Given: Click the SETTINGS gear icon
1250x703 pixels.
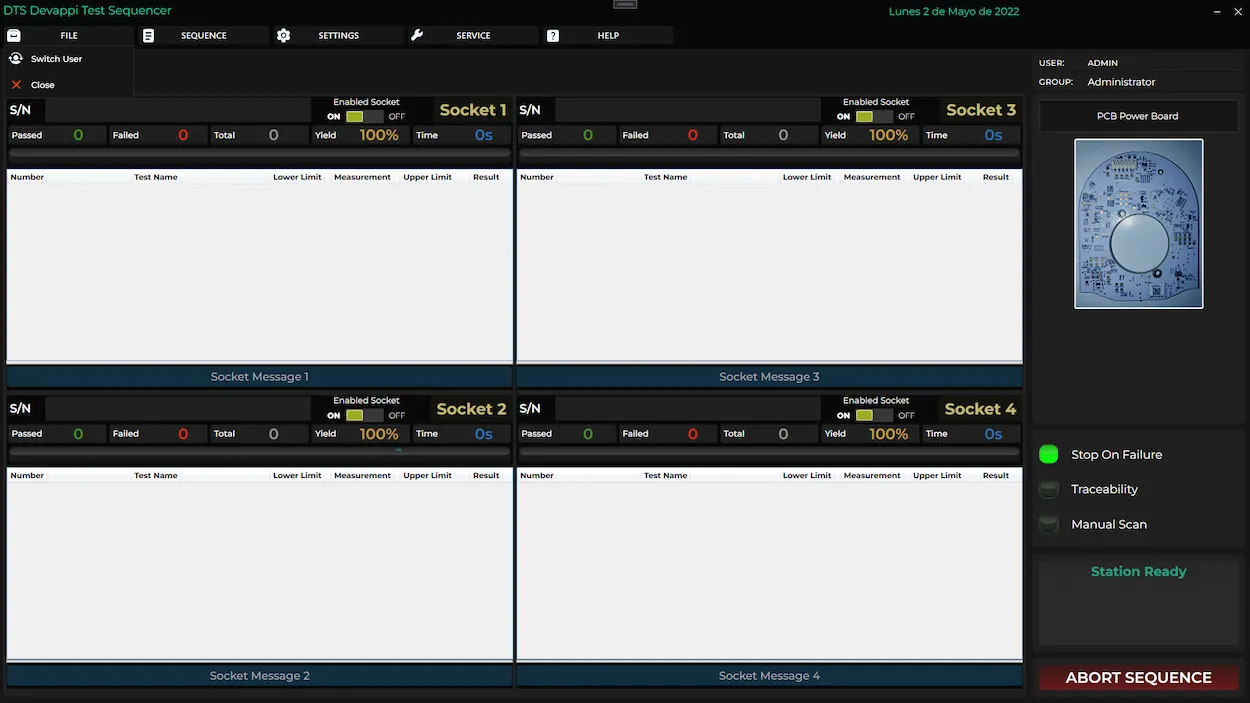Looking at the screenshot, I should click(284, 35).
